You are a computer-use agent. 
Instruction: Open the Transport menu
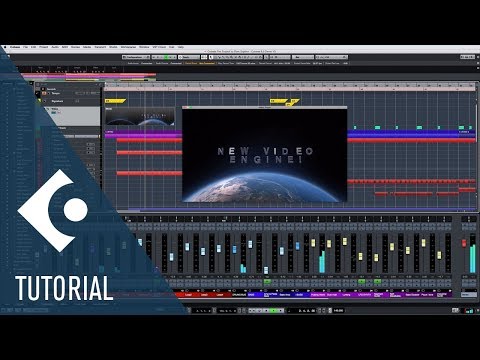pos(100,47)
